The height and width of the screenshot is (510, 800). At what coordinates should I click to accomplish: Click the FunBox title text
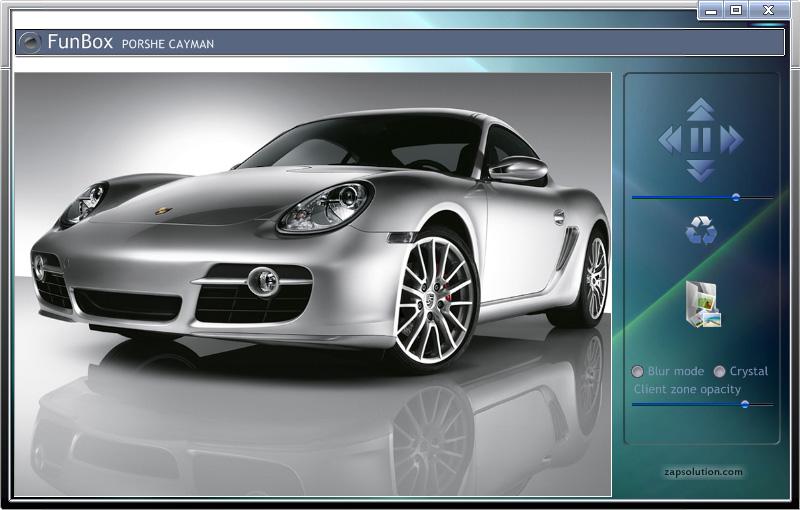pyautogui.click(x=80, y=41)
